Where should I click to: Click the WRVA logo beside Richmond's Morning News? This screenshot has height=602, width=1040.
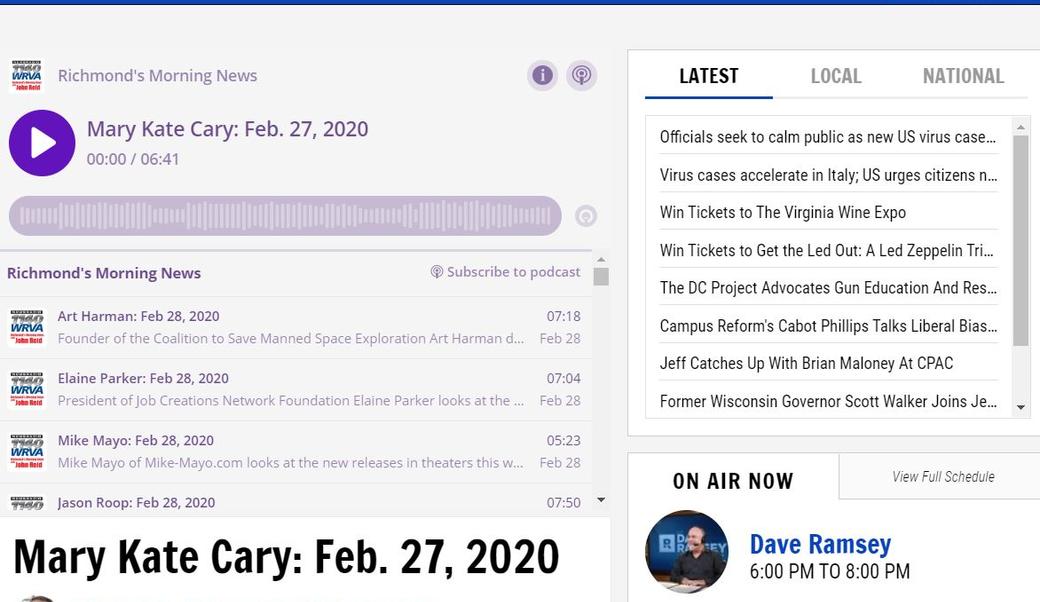pos(27,76)
